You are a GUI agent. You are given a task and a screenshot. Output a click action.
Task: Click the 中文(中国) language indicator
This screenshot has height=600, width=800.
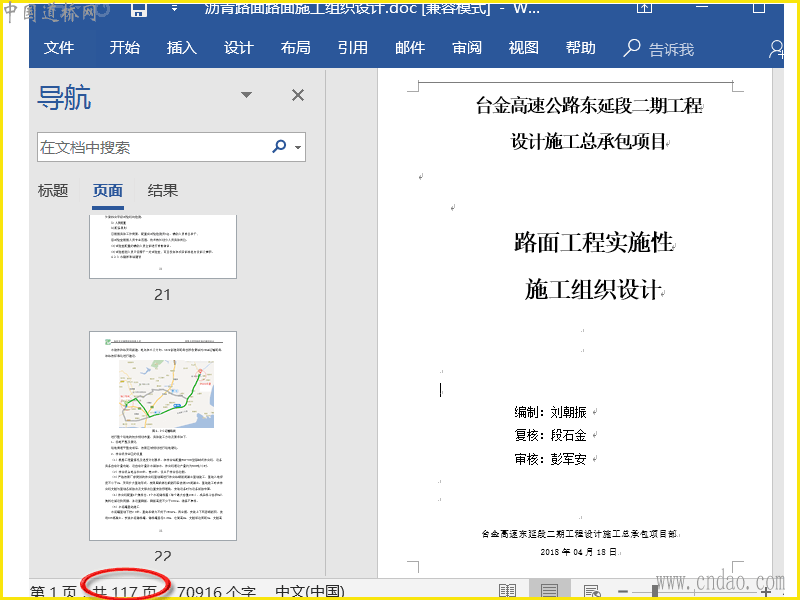310,592
